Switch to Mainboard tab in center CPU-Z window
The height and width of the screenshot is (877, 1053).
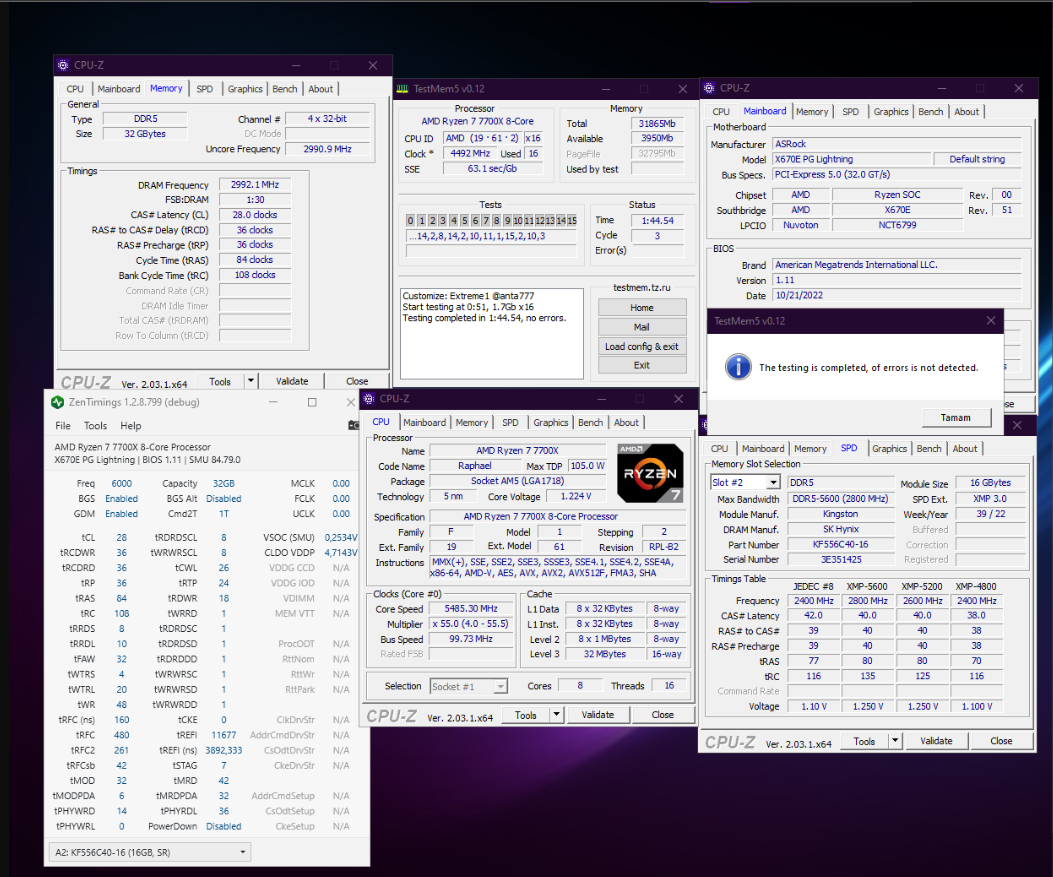(424, 422)
